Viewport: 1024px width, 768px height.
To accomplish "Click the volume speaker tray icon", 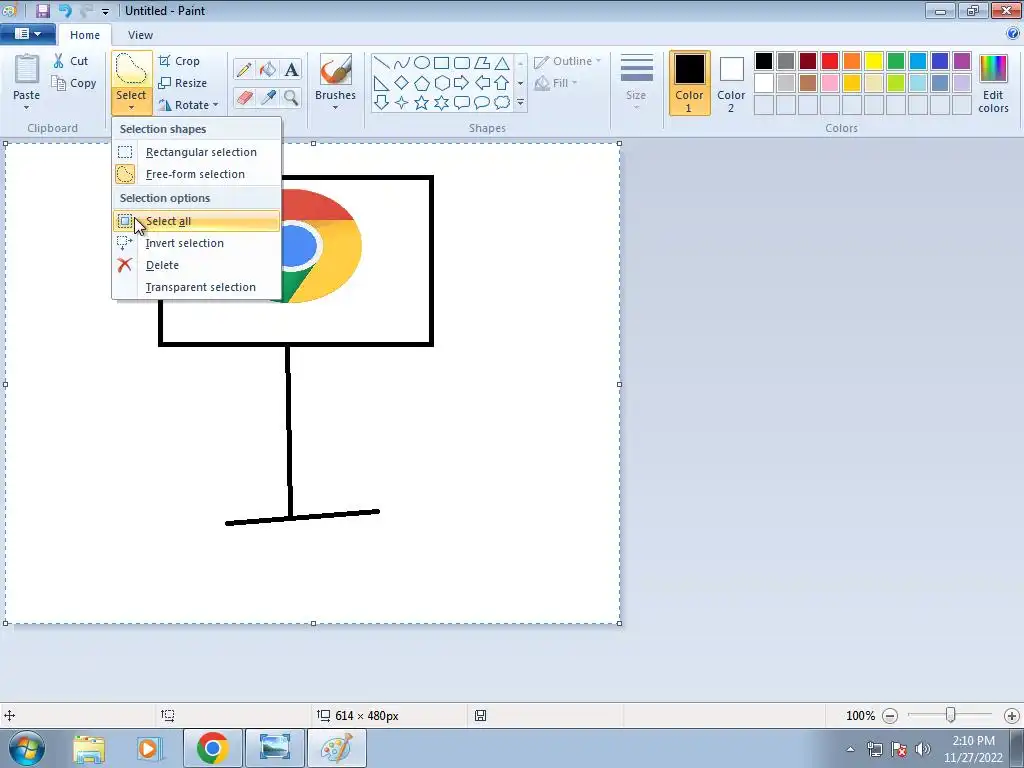I will 923,749.
